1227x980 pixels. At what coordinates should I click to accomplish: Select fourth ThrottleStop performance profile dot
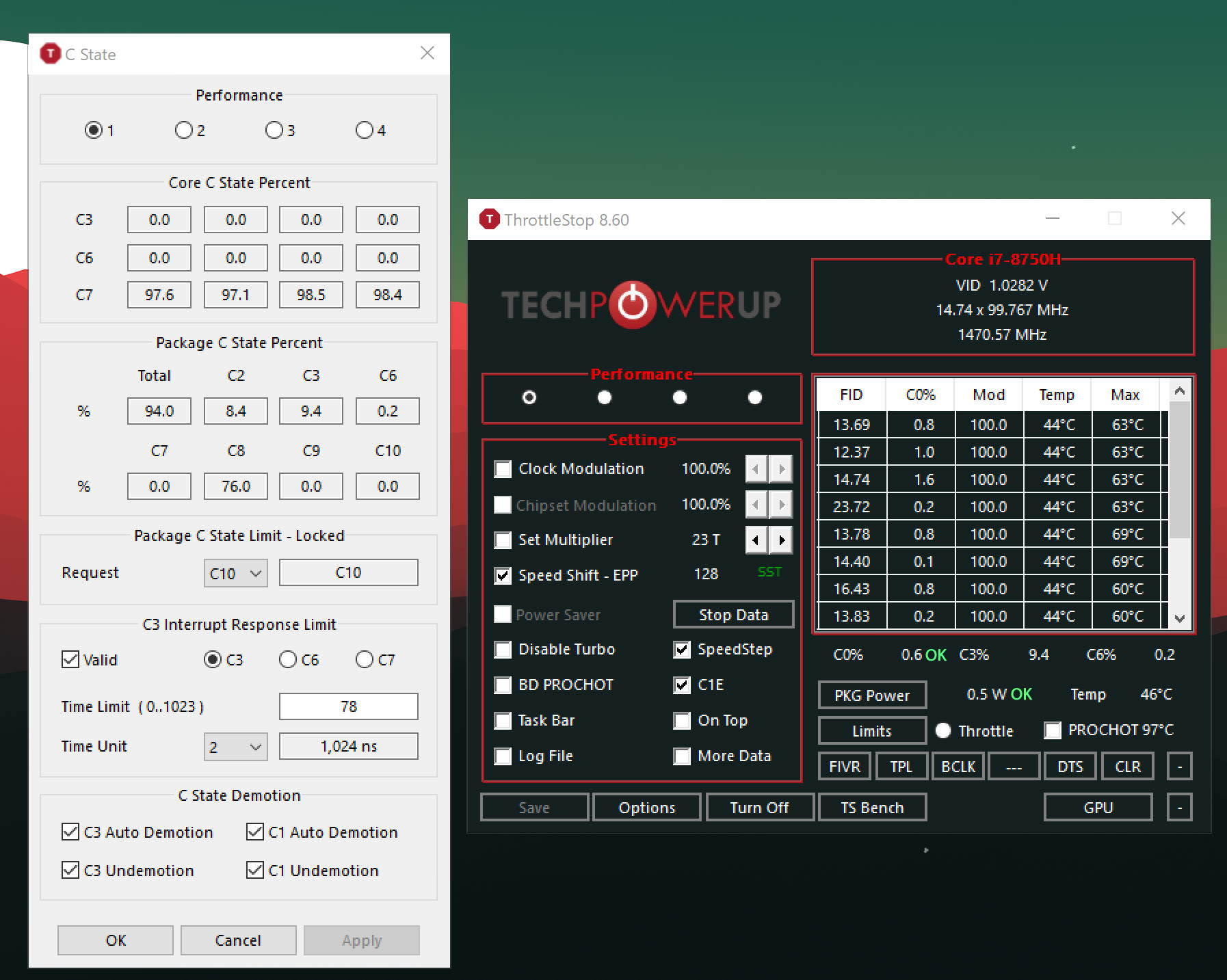pyautogui.click(x=755, y=397)
